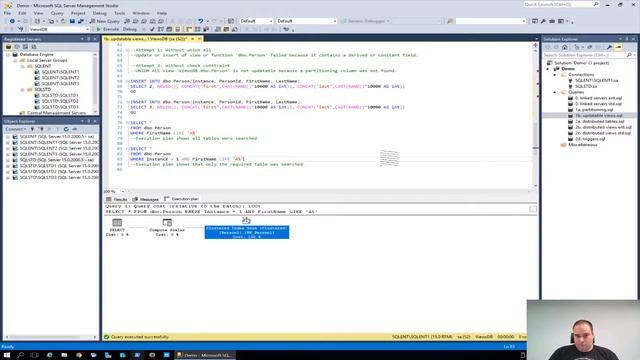640x360 pixels.
Task: Click the SELECT node in execution plan
Action: click(117, 227)
